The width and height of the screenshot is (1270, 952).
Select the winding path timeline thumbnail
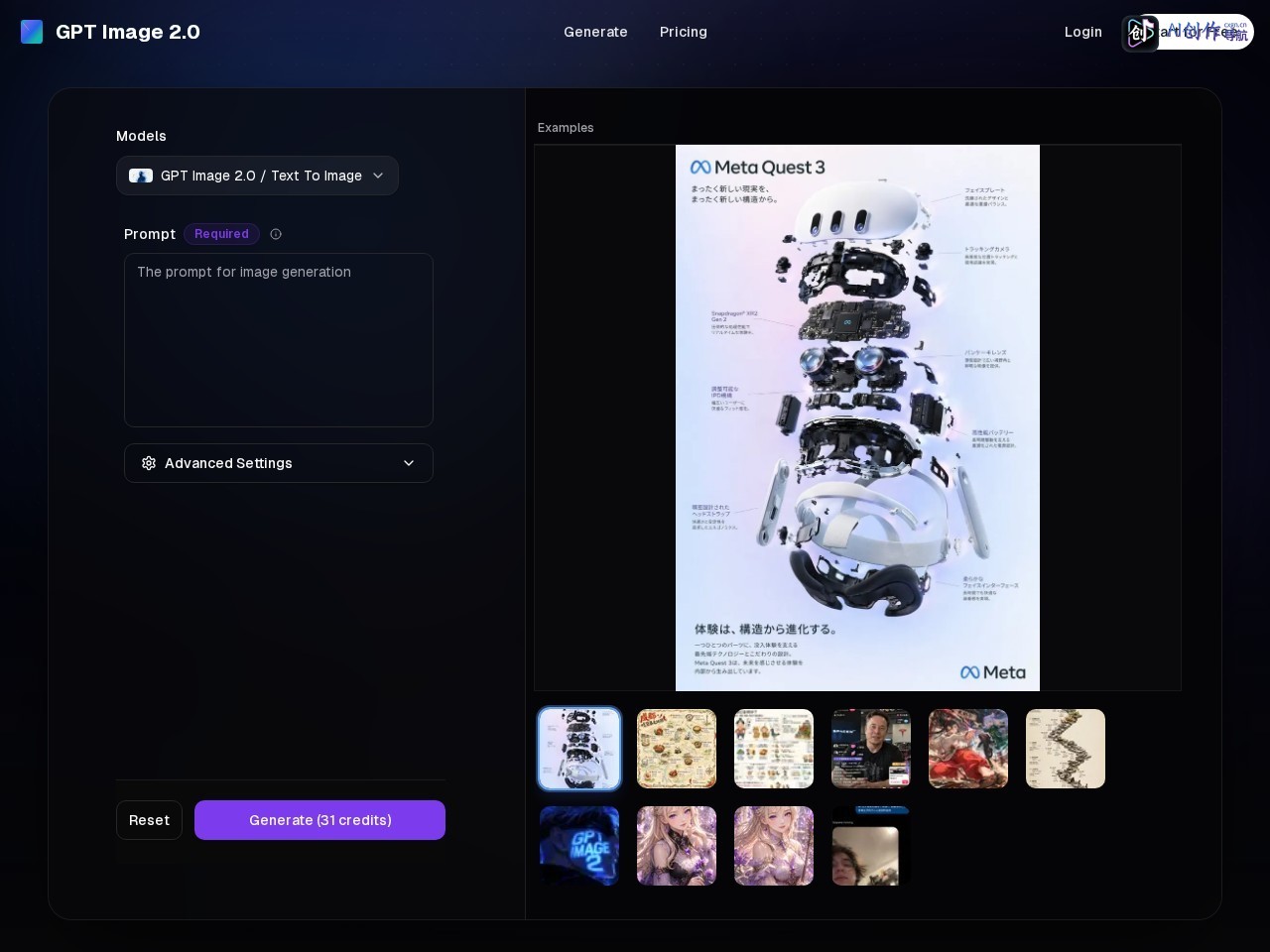click(x=1066, y=749)
